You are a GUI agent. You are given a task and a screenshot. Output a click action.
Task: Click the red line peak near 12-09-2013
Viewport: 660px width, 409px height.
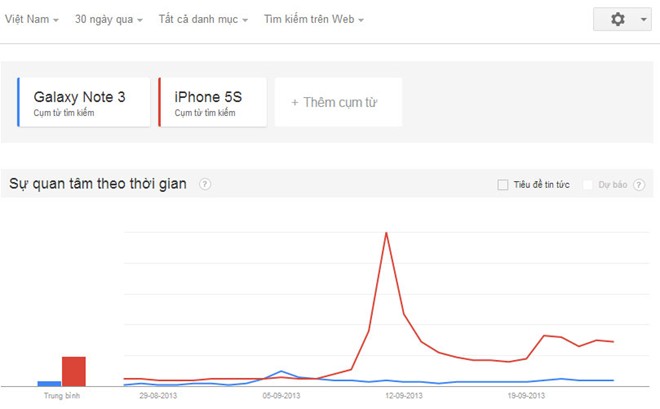pos(386,234)
